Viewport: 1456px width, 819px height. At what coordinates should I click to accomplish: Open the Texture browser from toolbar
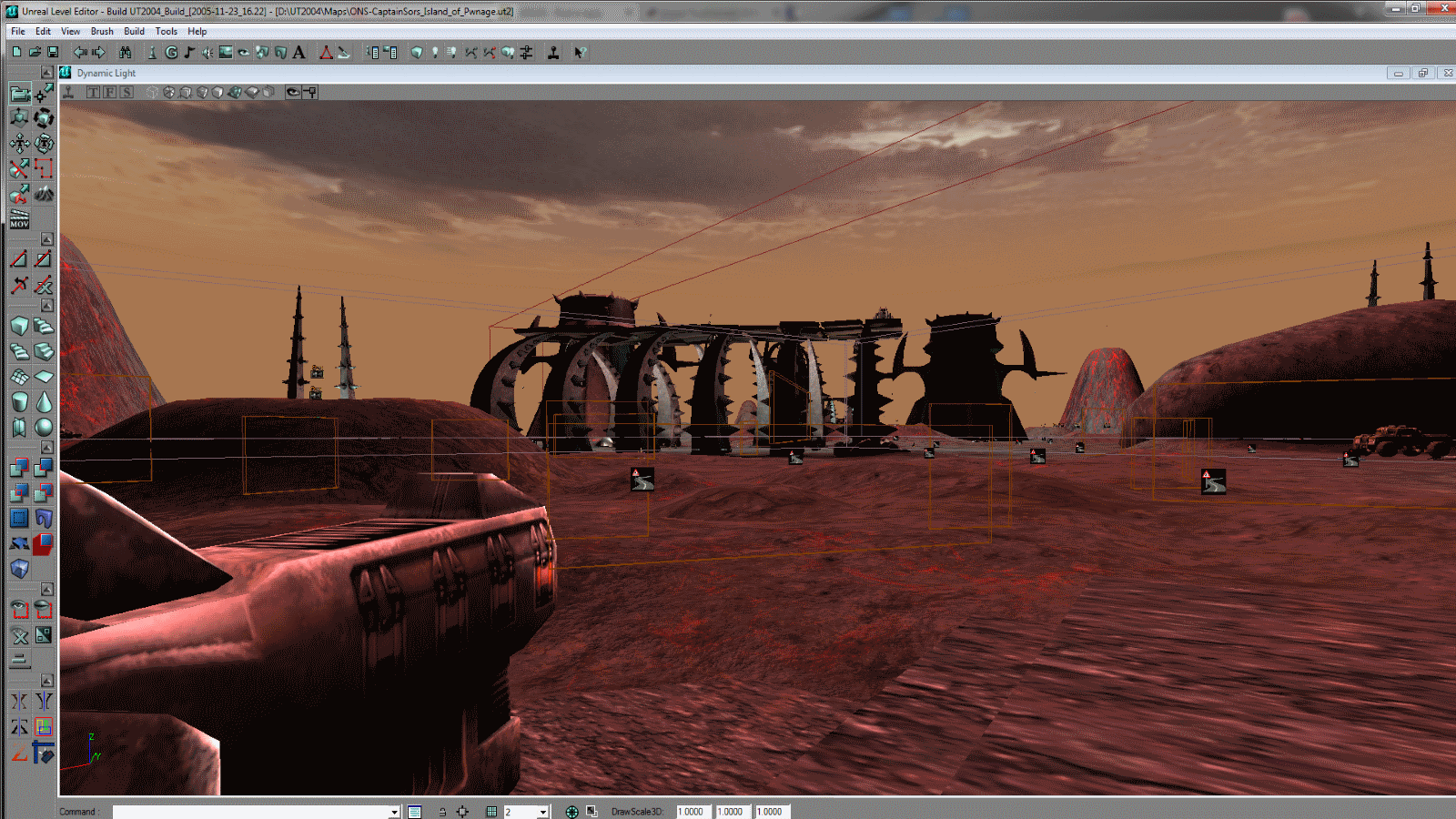(x=226, y=53)
